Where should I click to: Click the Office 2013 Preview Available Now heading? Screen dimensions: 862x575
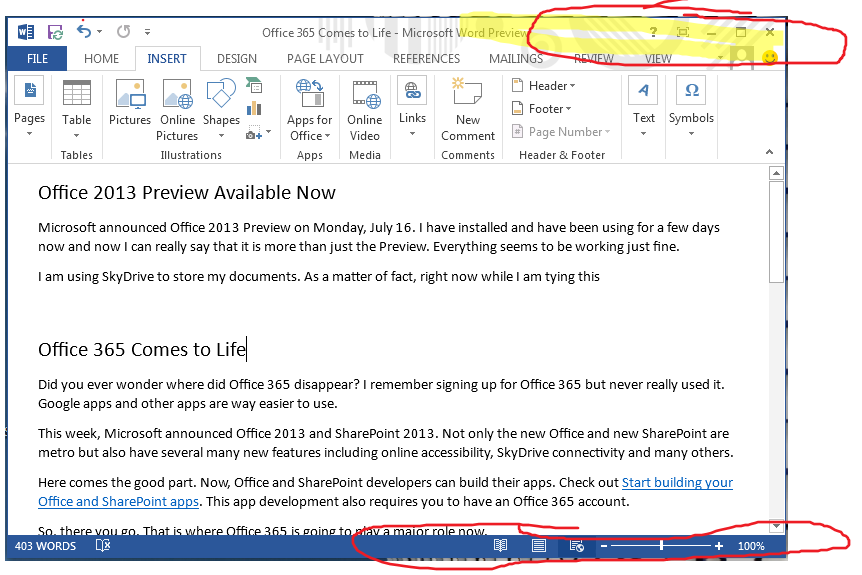[x=187, y=193]
